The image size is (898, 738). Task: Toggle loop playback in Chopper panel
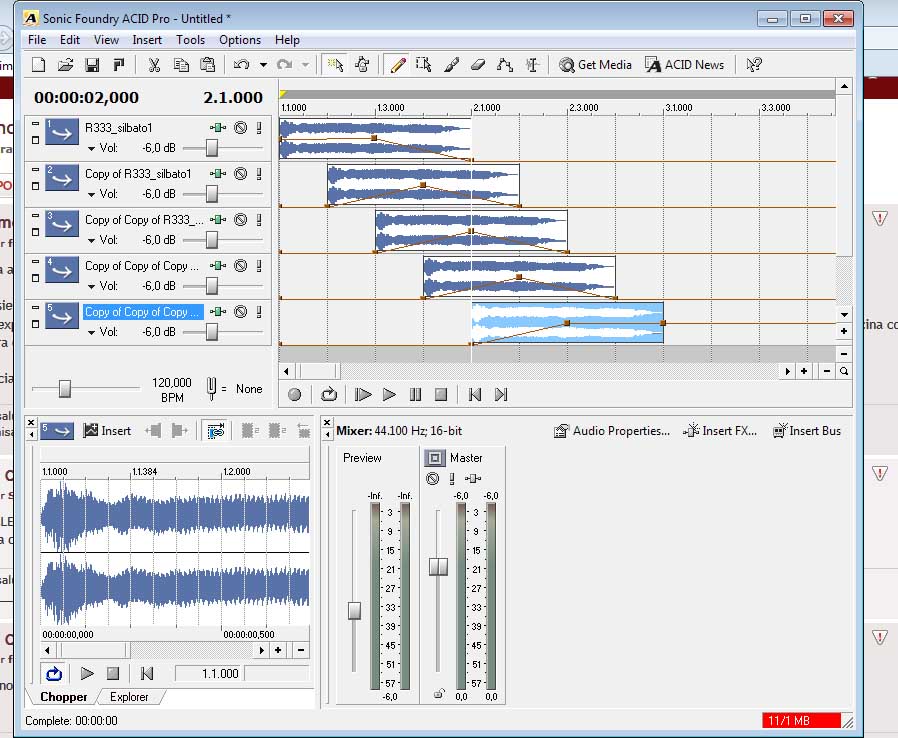point(55,674)
